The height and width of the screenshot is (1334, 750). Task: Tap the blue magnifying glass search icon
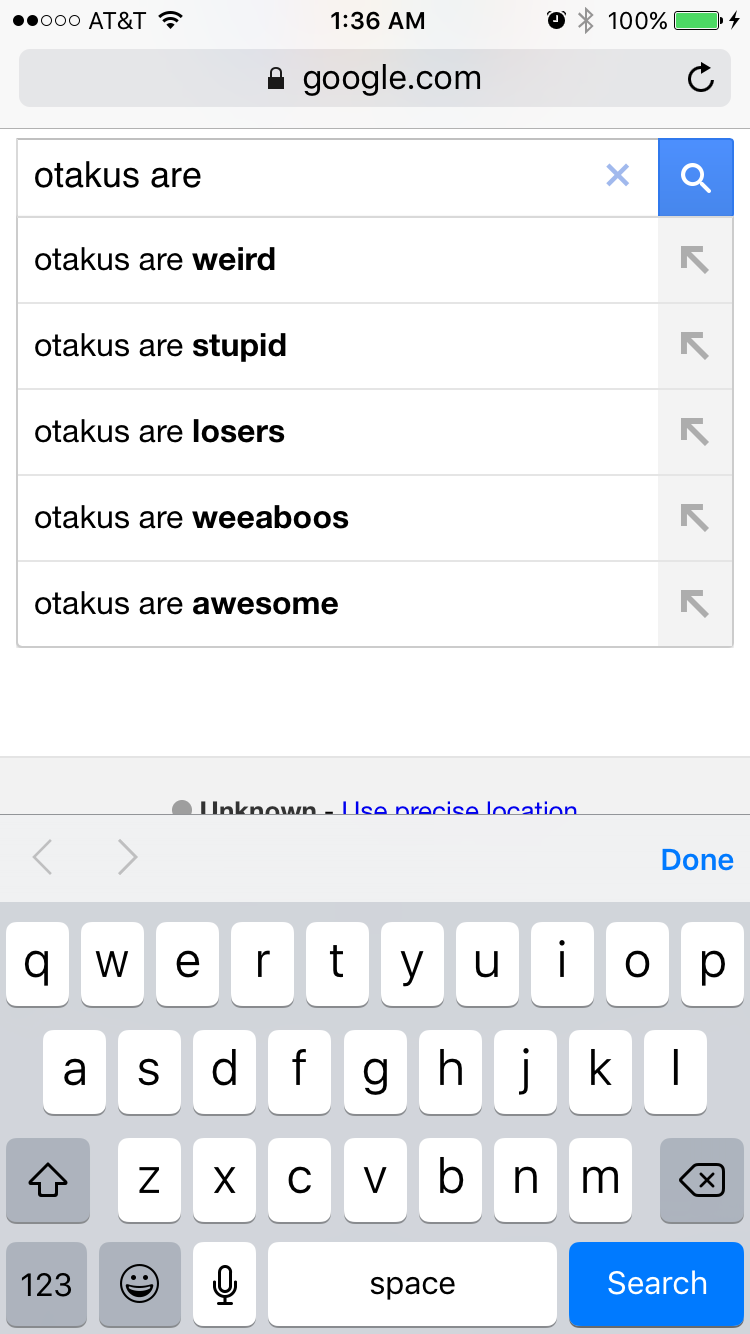tap(696, 177)
